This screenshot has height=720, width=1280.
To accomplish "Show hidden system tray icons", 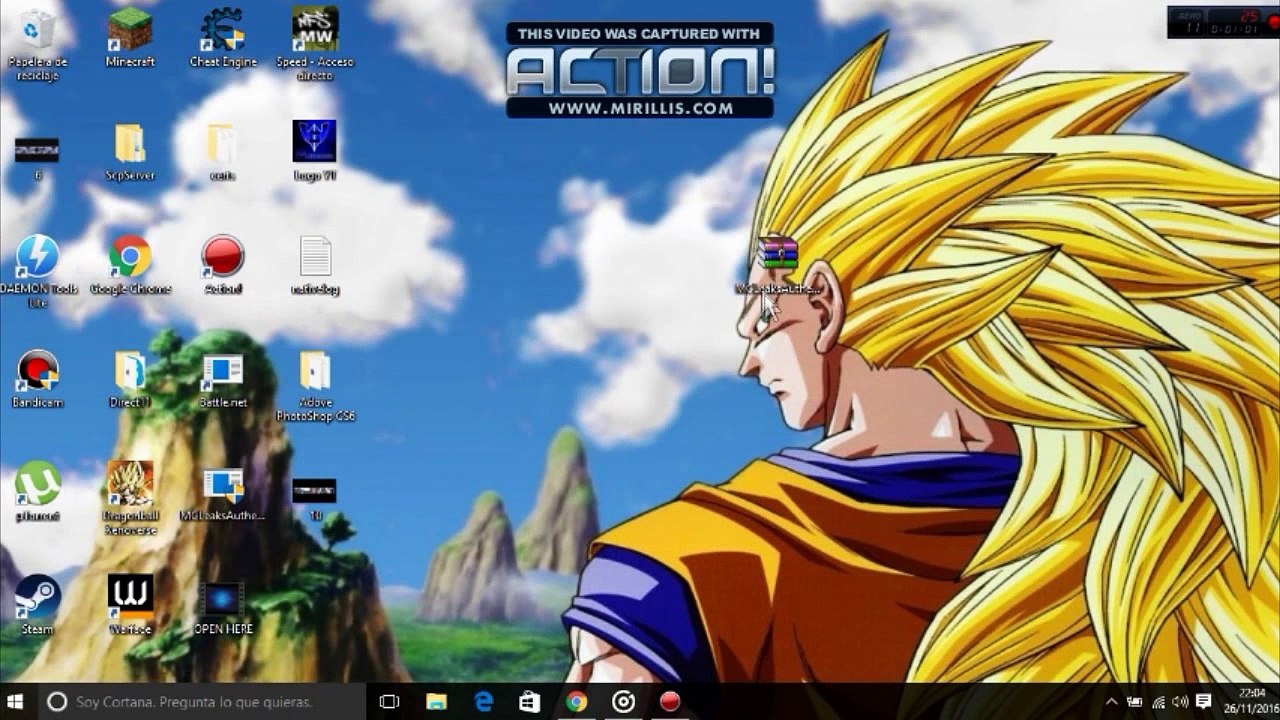I will coord(1112,702).
